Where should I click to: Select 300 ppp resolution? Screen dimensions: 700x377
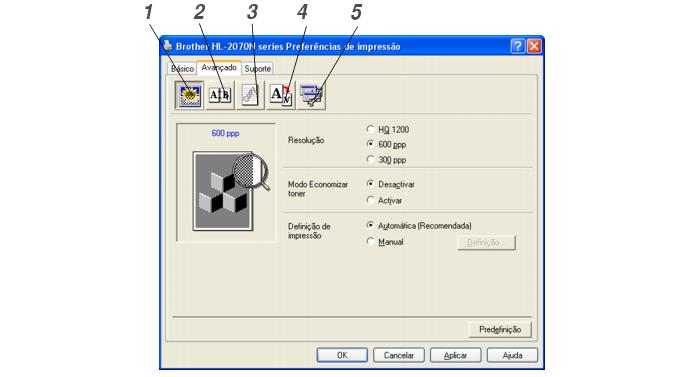386,159
